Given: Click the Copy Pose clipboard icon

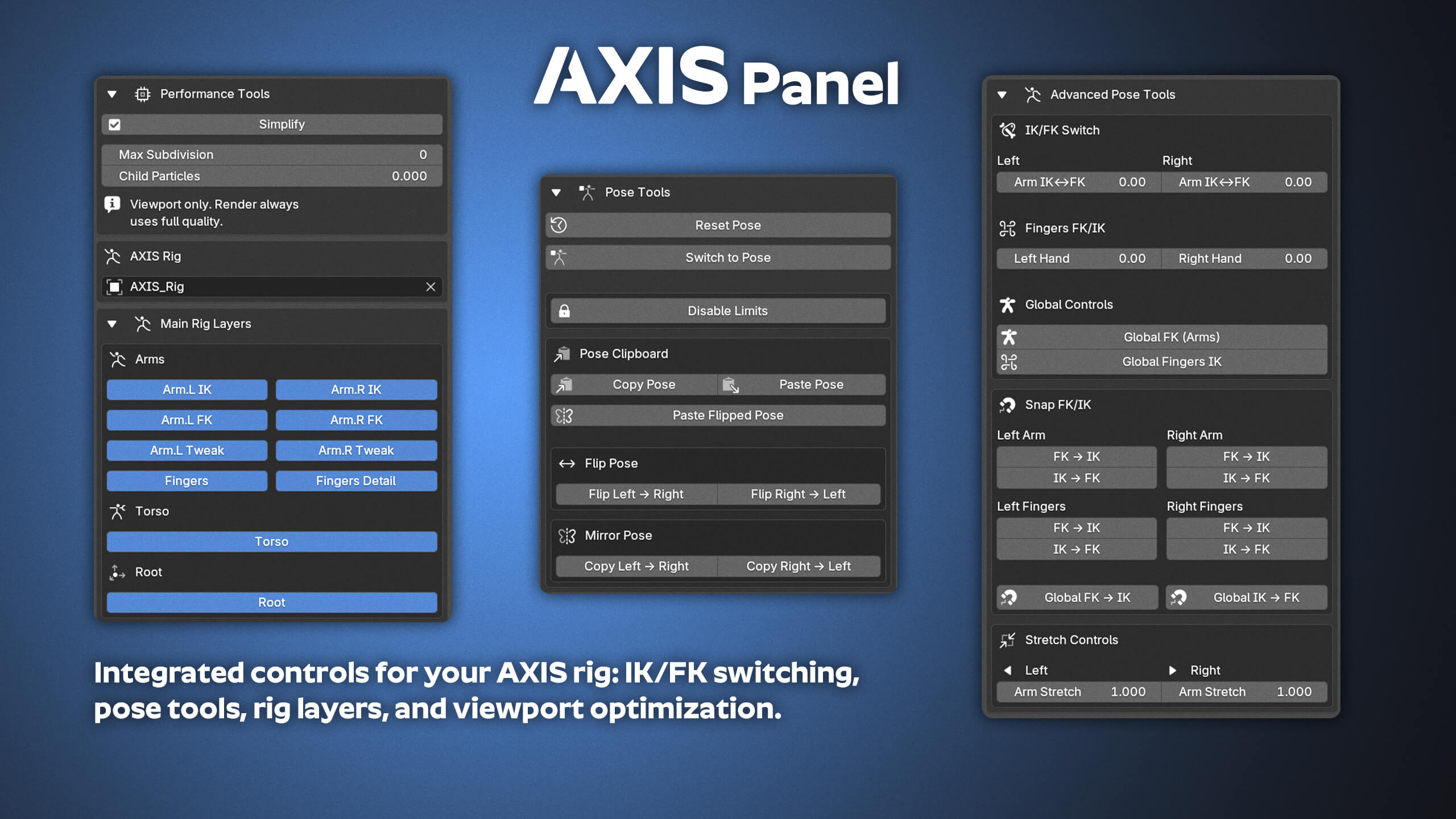Looking at the screenshot, I should [x=564, y=385].
